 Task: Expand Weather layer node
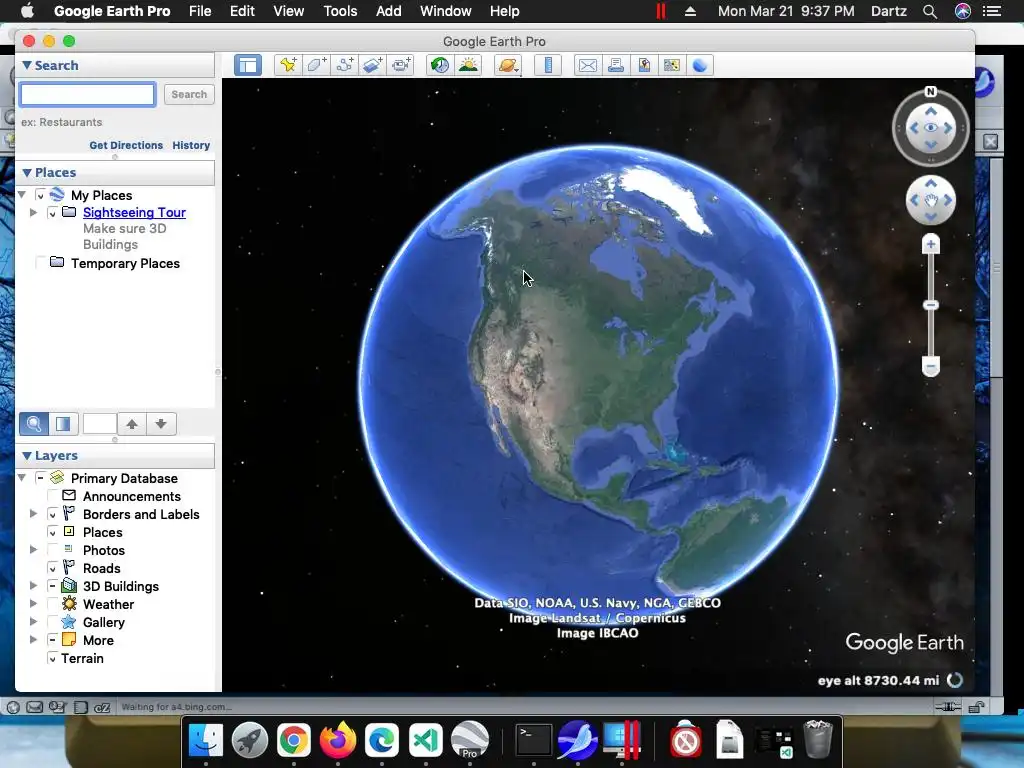33,604
